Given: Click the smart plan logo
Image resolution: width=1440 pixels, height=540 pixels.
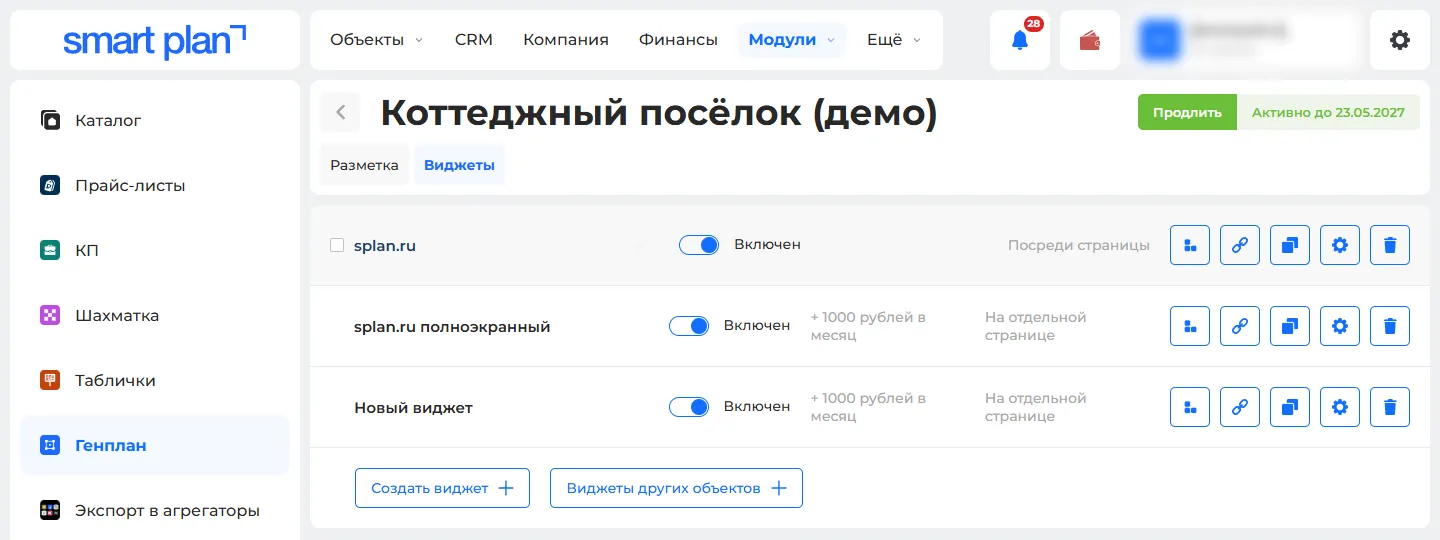Looking at the screenshot, I should (154, 40).
